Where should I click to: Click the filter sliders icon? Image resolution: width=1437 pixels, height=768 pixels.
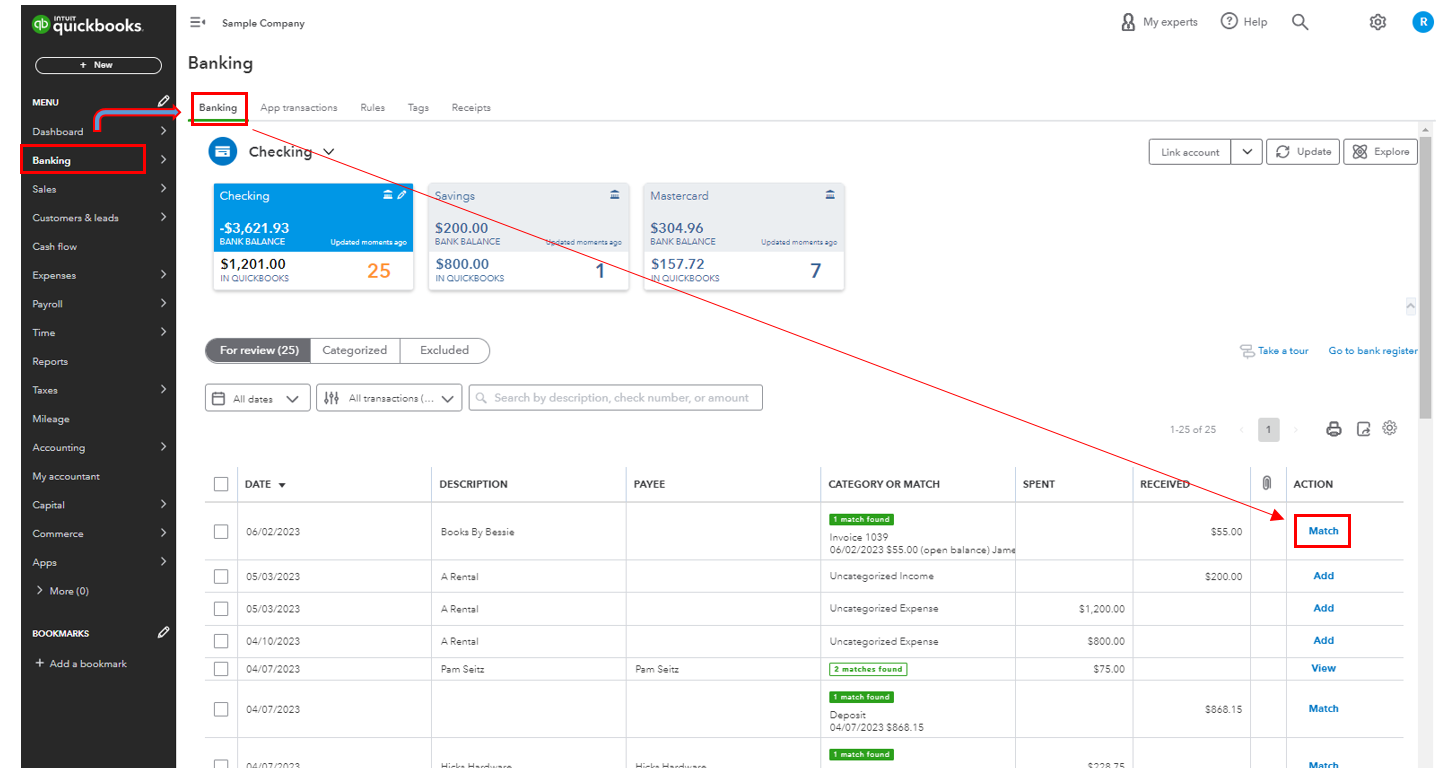coord(333,398)
